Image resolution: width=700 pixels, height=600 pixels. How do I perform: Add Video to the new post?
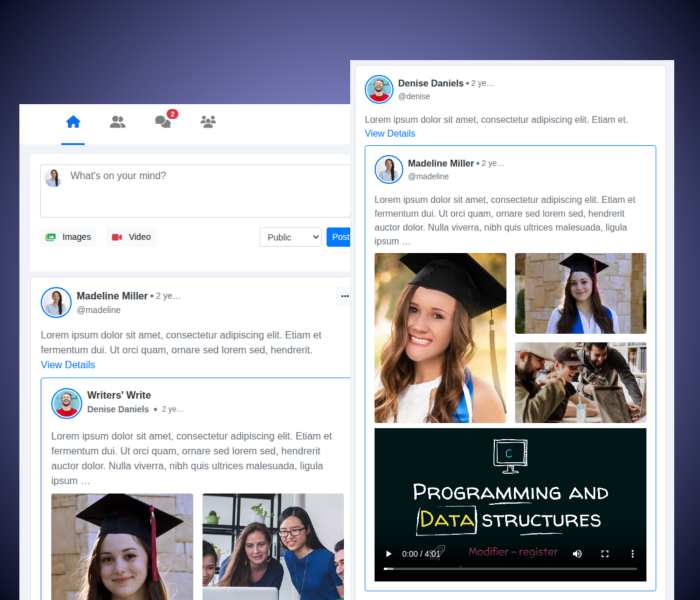[x=131, y=237]
